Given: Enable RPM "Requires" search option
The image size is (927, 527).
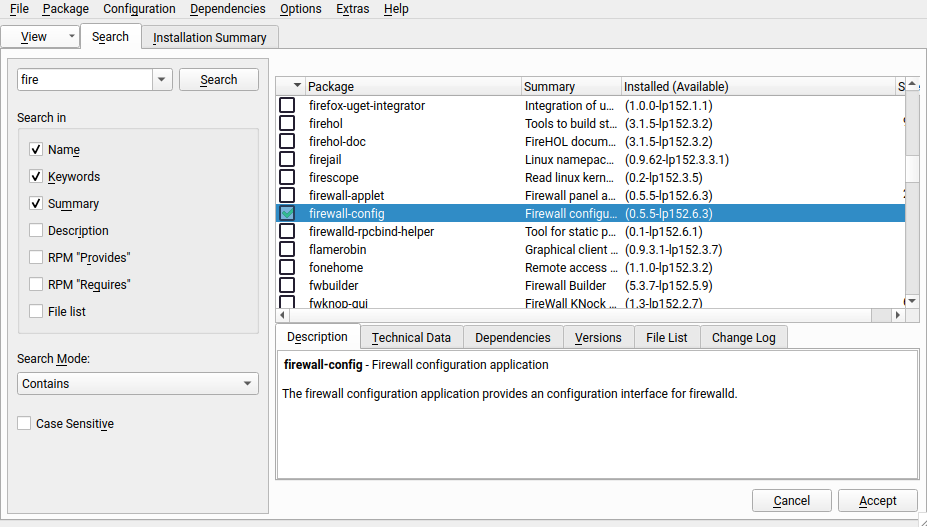Looking at the screenshot, I should [36, 284].
